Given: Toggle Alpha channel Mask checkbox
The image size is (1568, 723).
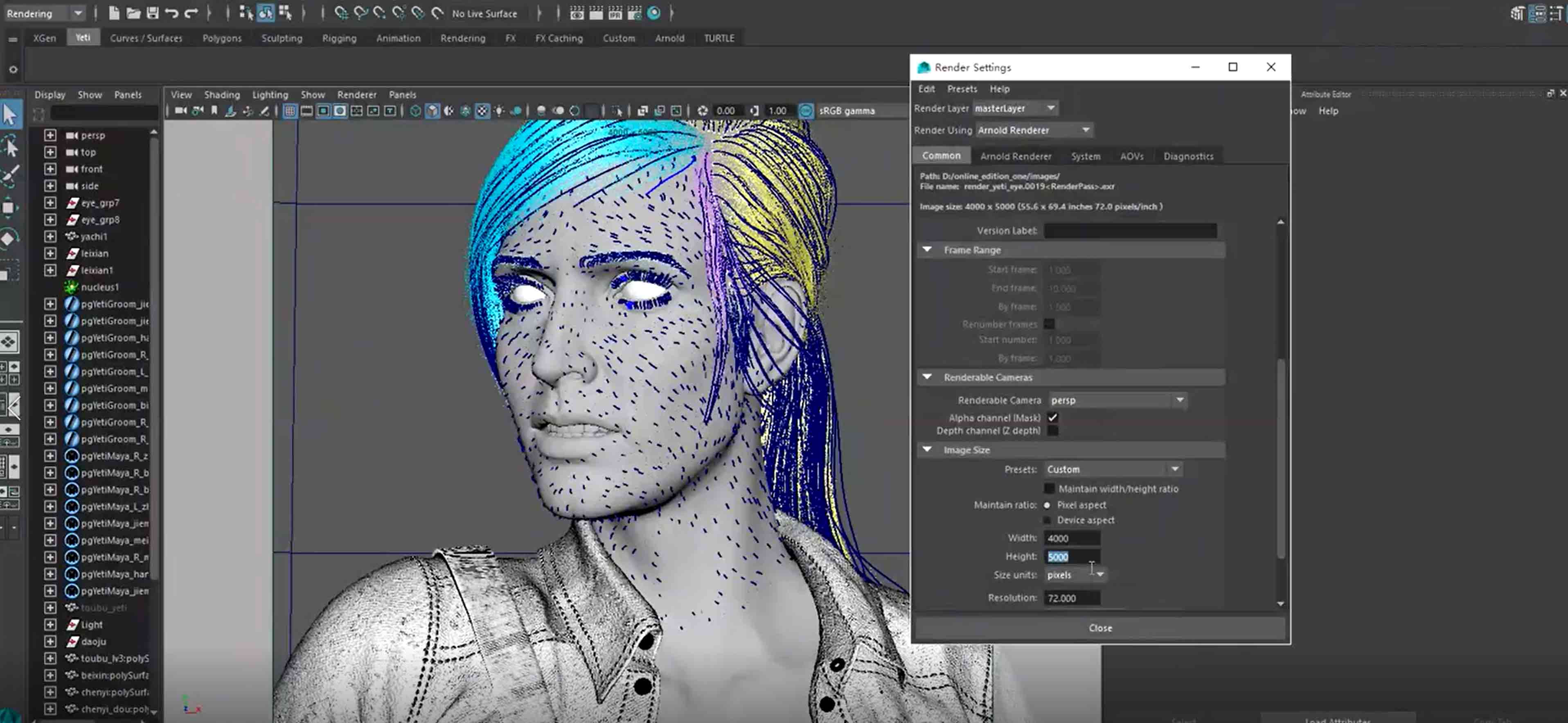Looking at the screenshot, I should click(x=1052, y=417).
